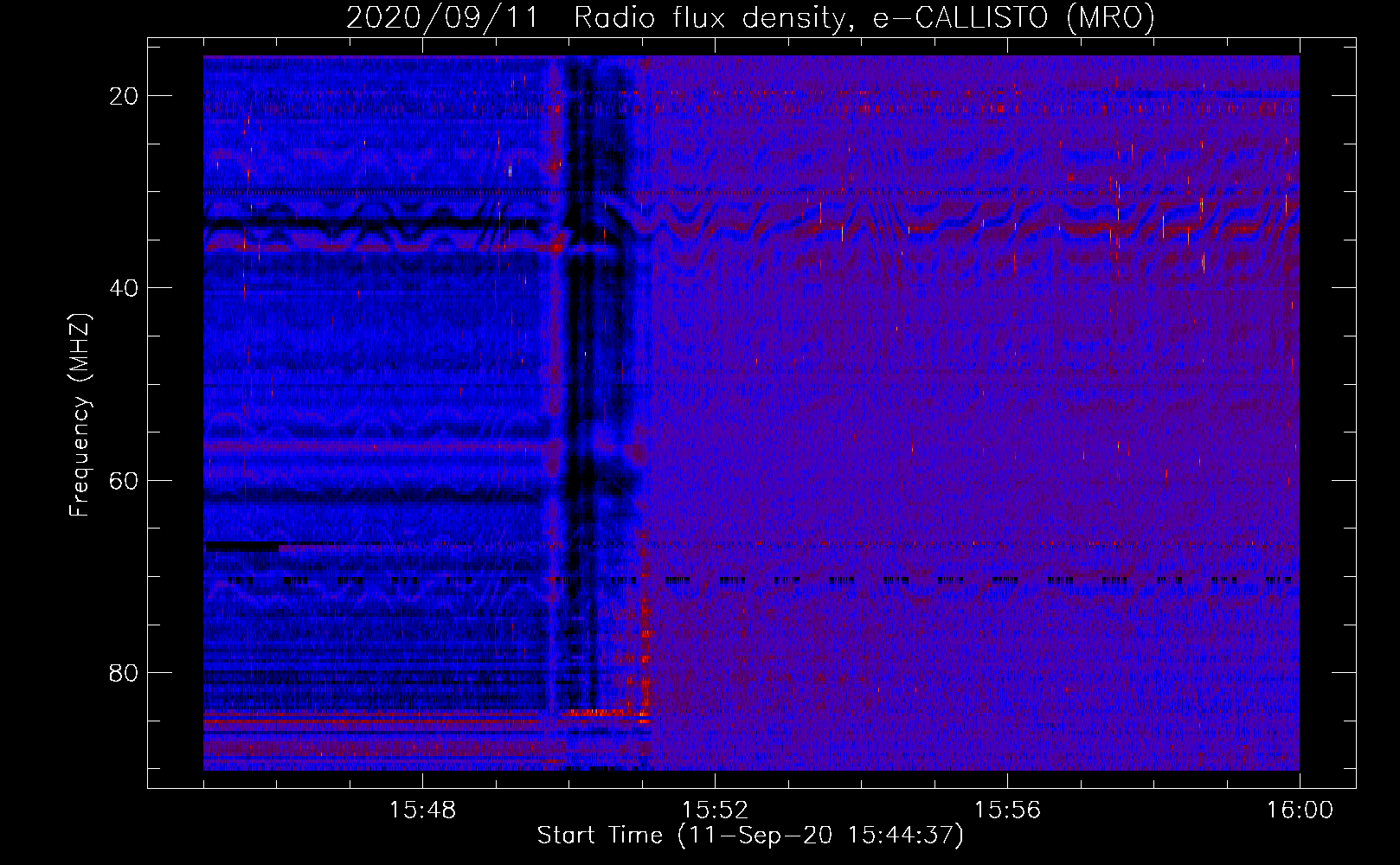The width and height of the screenshot is (1400, 865).
Task: Click the '40' frequency tick label
Action: click(125, 288)
